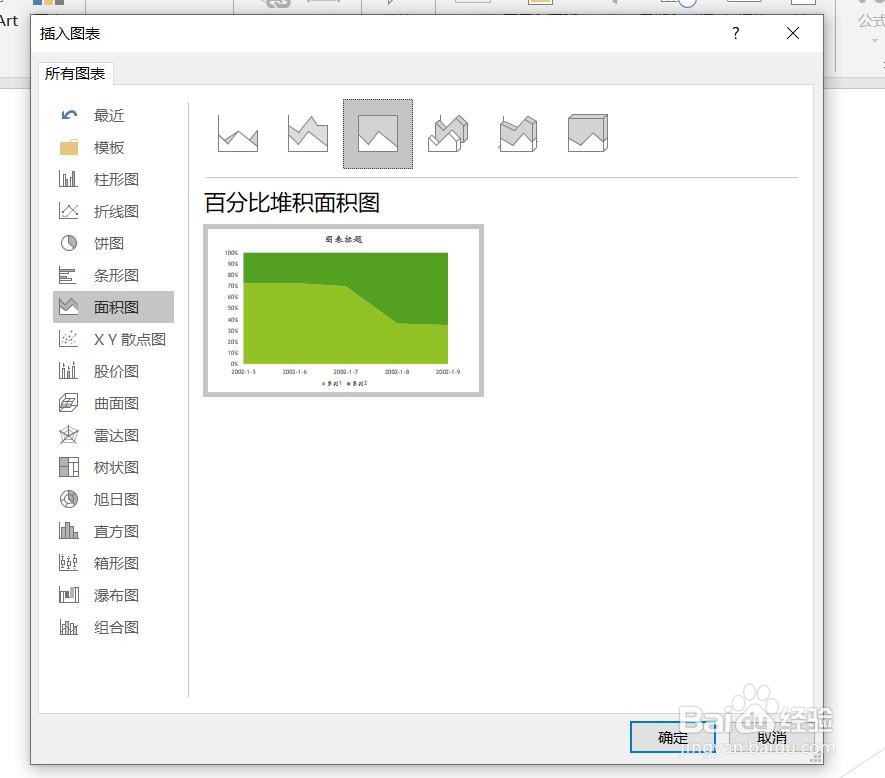Click the dialog help question mark

pos(735,33)
